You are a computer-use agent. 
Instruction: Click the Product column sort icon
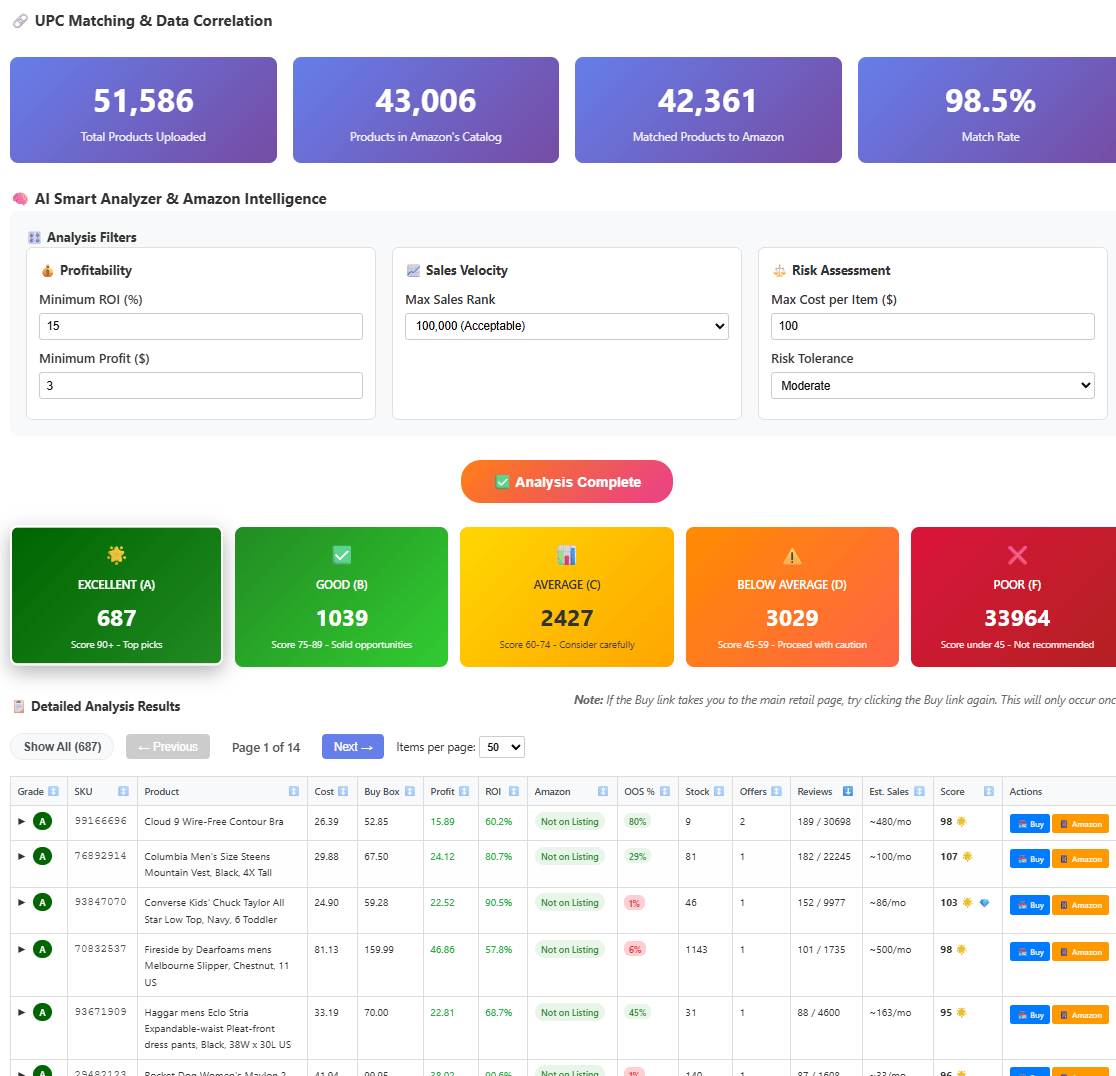294,791
